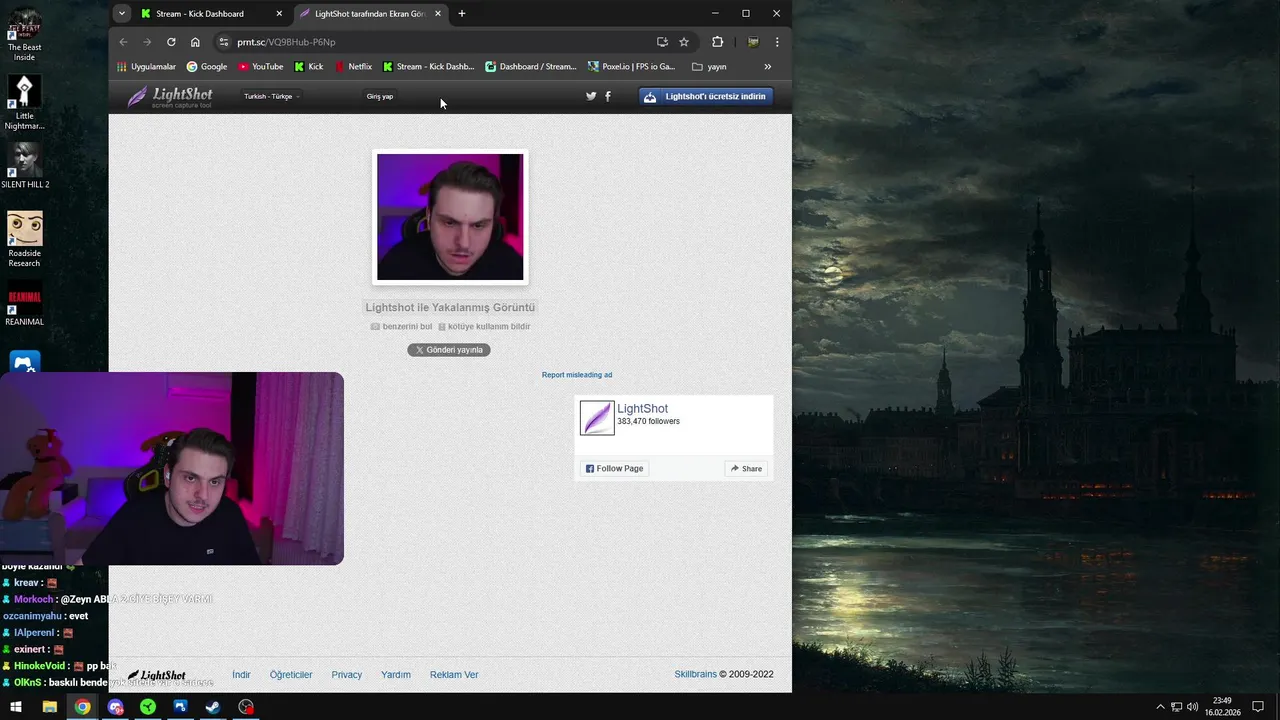Open the Twitter icon in LightShot header
The image size is (1280, 720).
(591, 97)
